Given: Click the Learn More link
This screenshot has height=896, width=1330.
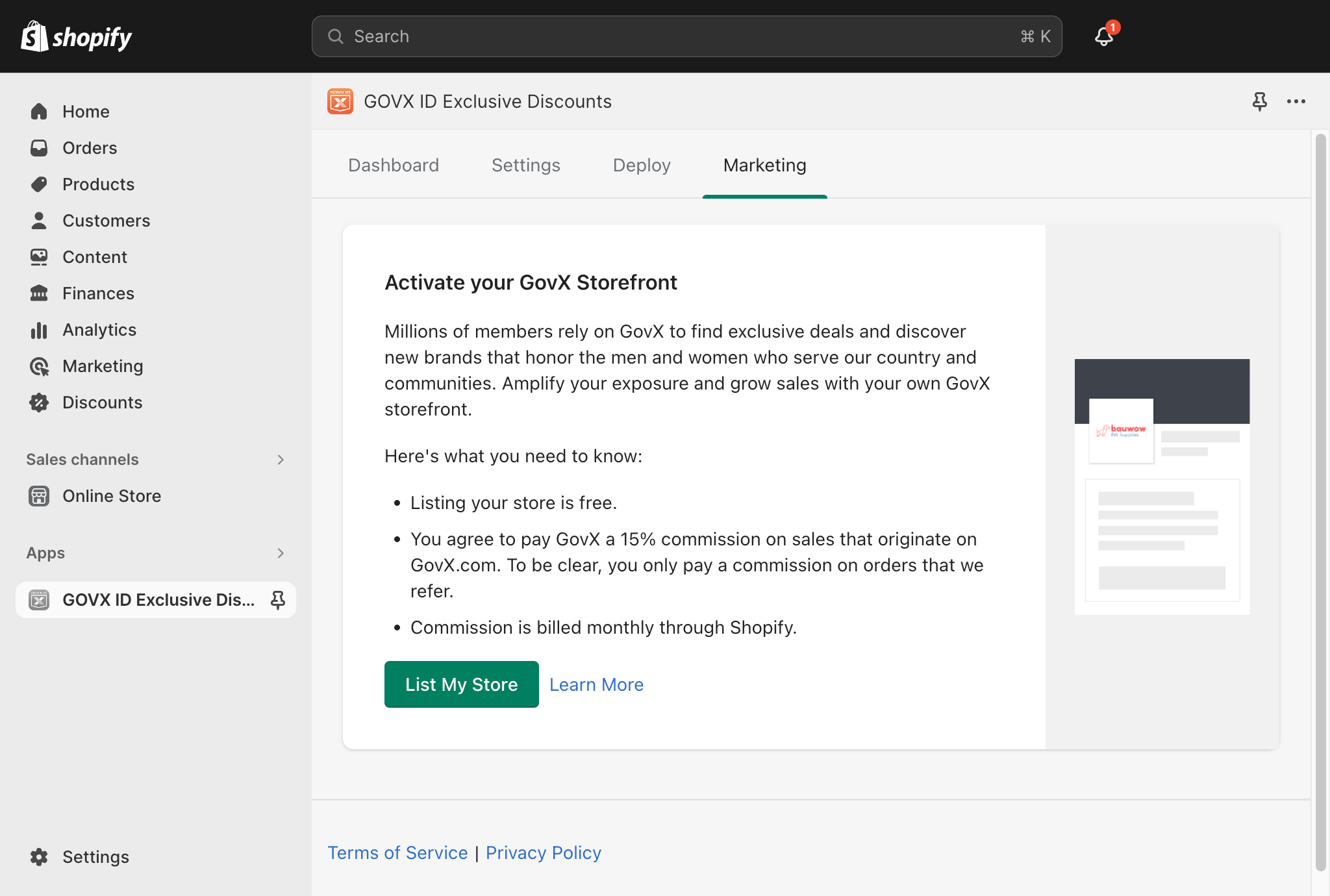Looking at the screenshot, I should 596,684.
